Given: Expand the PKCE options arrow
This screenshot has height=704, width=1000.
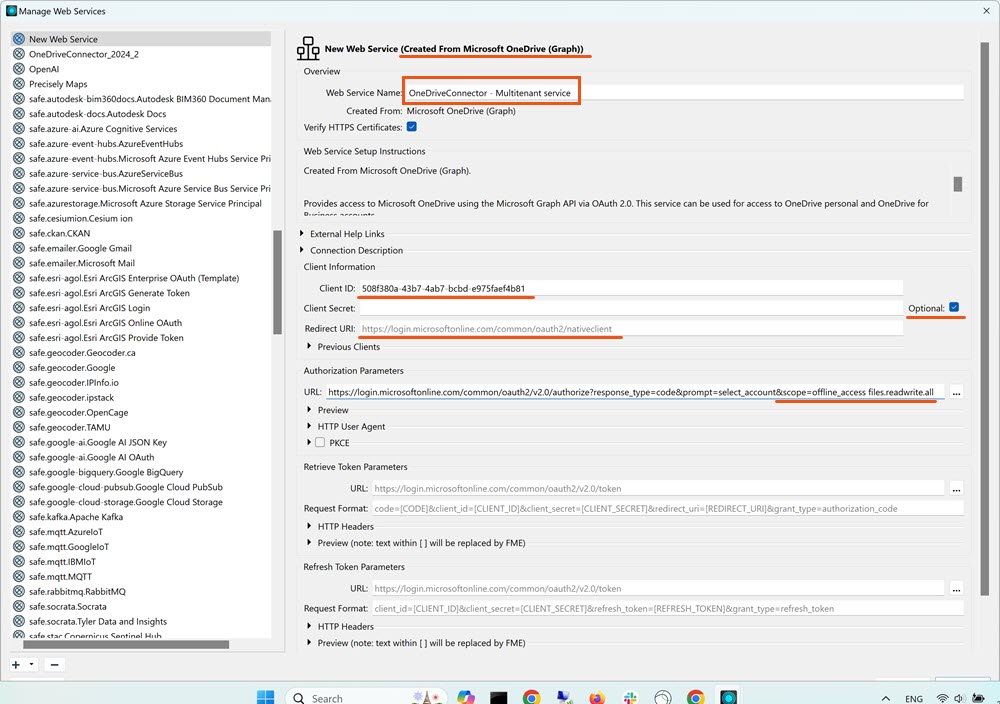Looking at the screenshot, I should 309,442.
